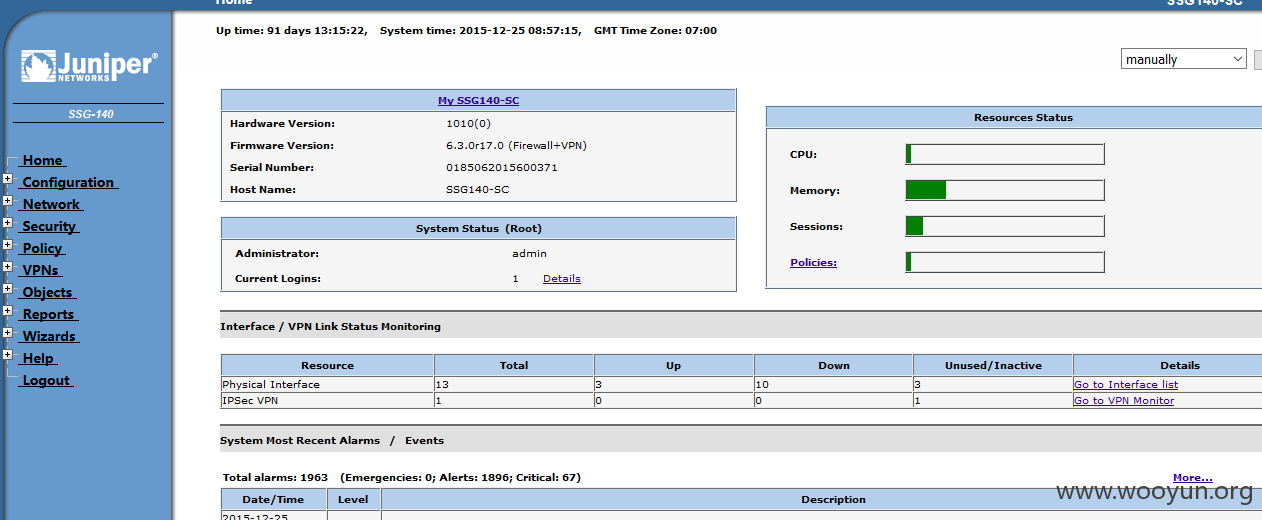Click the Policies usage bar
The height and width of the screenshot is (520, 1262).
[1005, 262]
